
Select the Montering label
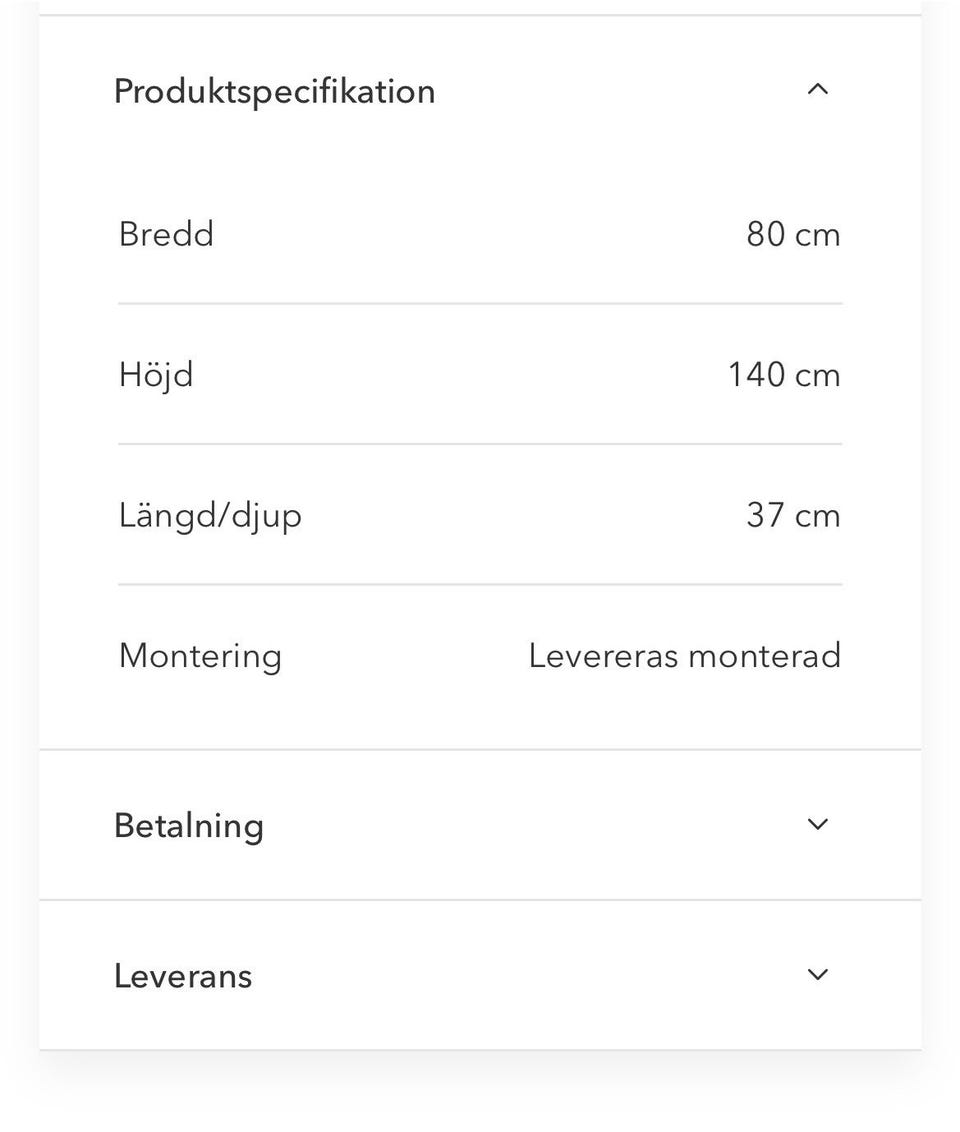pyautogui.click(x=200, y=656)
